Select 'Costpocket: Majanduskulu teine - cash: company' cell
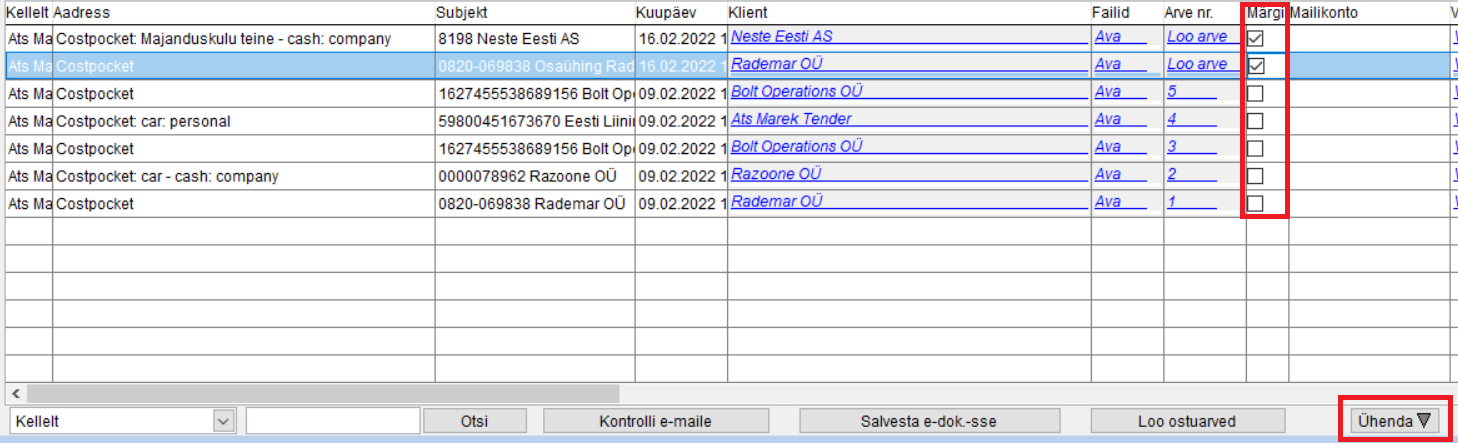Viewport: 1458px width, 443px height. pos(243,38)
